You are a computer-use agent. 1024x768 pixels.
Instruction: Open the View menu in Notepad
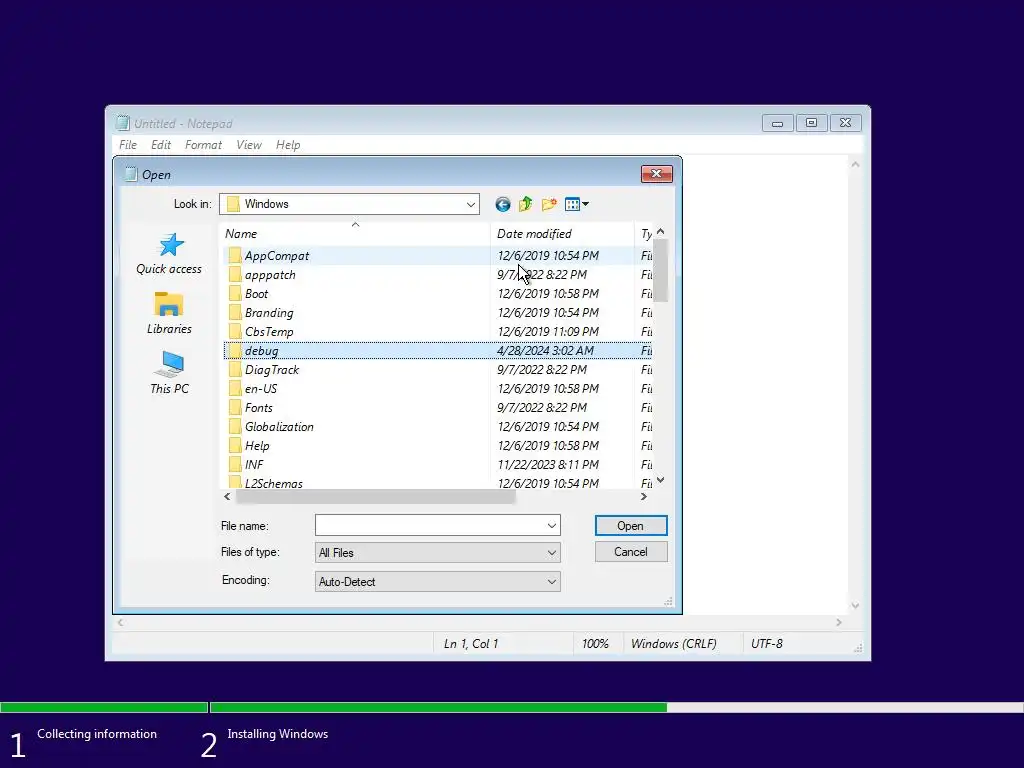pyautogui.click(x=249, y=145)
